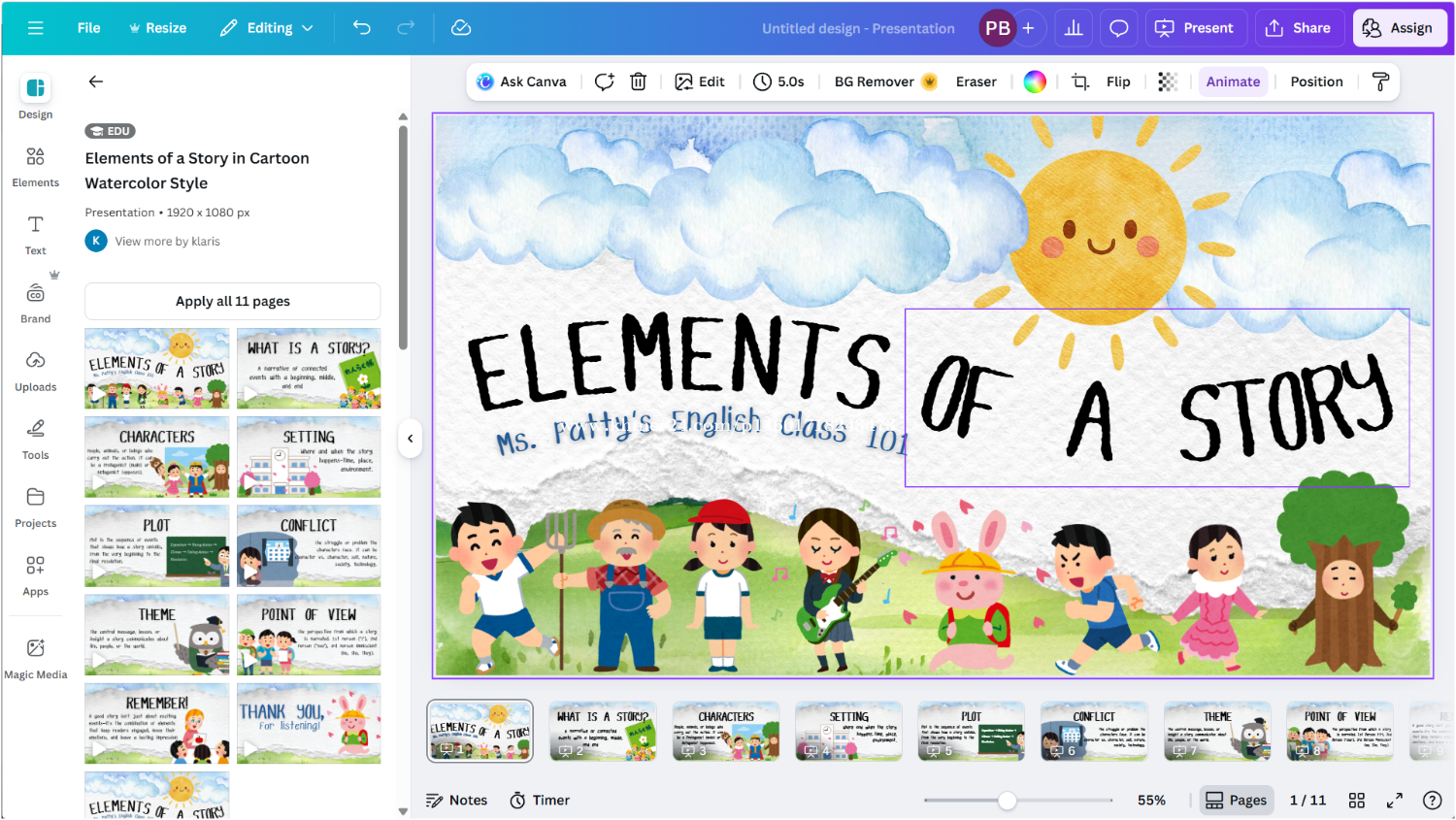The width and height of the screenshot is (1456, 820).
Task: Open the Editing mode dropdown
Action: [x=267, y=28]
